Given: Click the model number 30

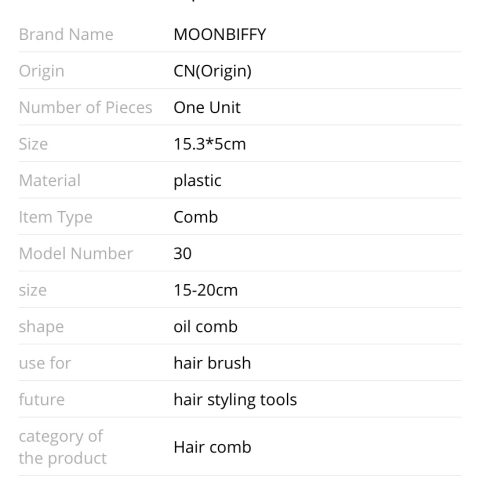Looking at the screenshot, I should click(x=182, y=254).
